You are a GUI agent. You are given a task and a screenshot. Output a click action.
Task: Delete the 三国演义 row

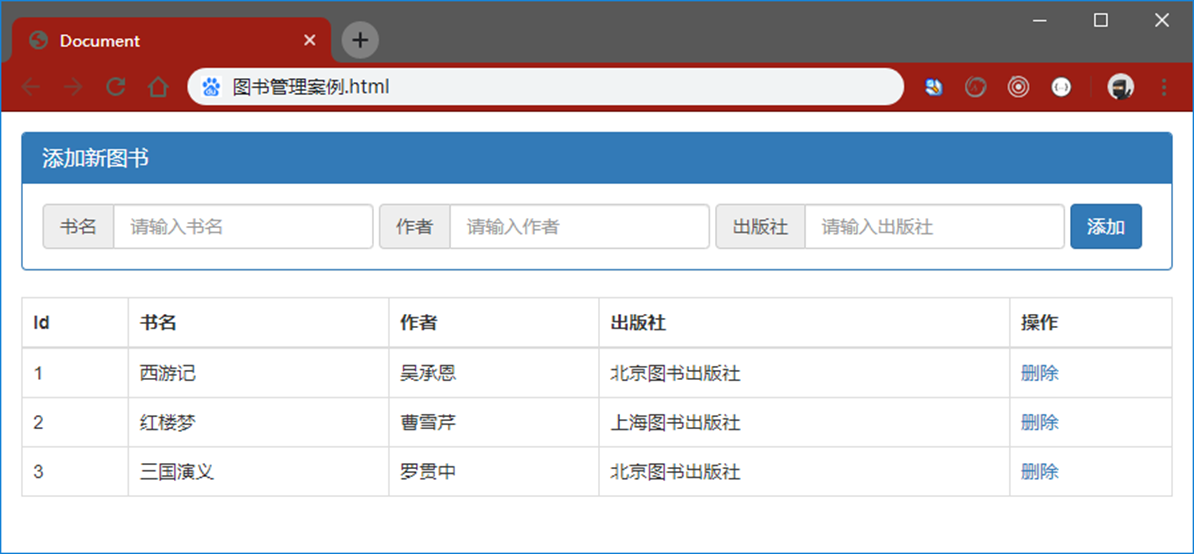pyautogui.click(x=1039, y=472)
